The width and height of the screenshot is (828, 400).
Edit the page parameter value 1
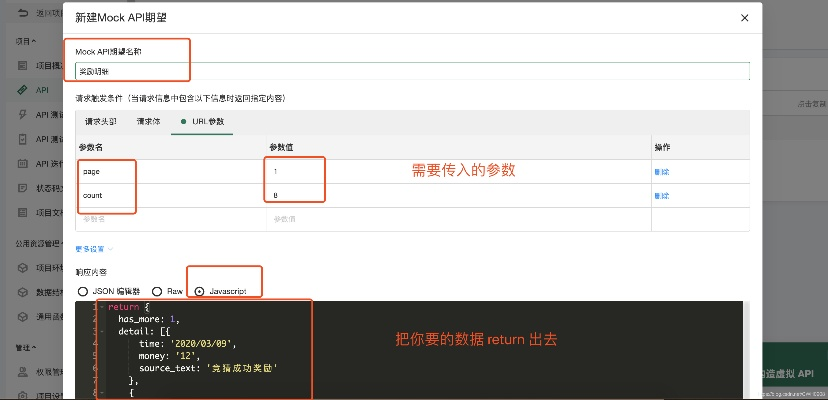pos(459,172)
